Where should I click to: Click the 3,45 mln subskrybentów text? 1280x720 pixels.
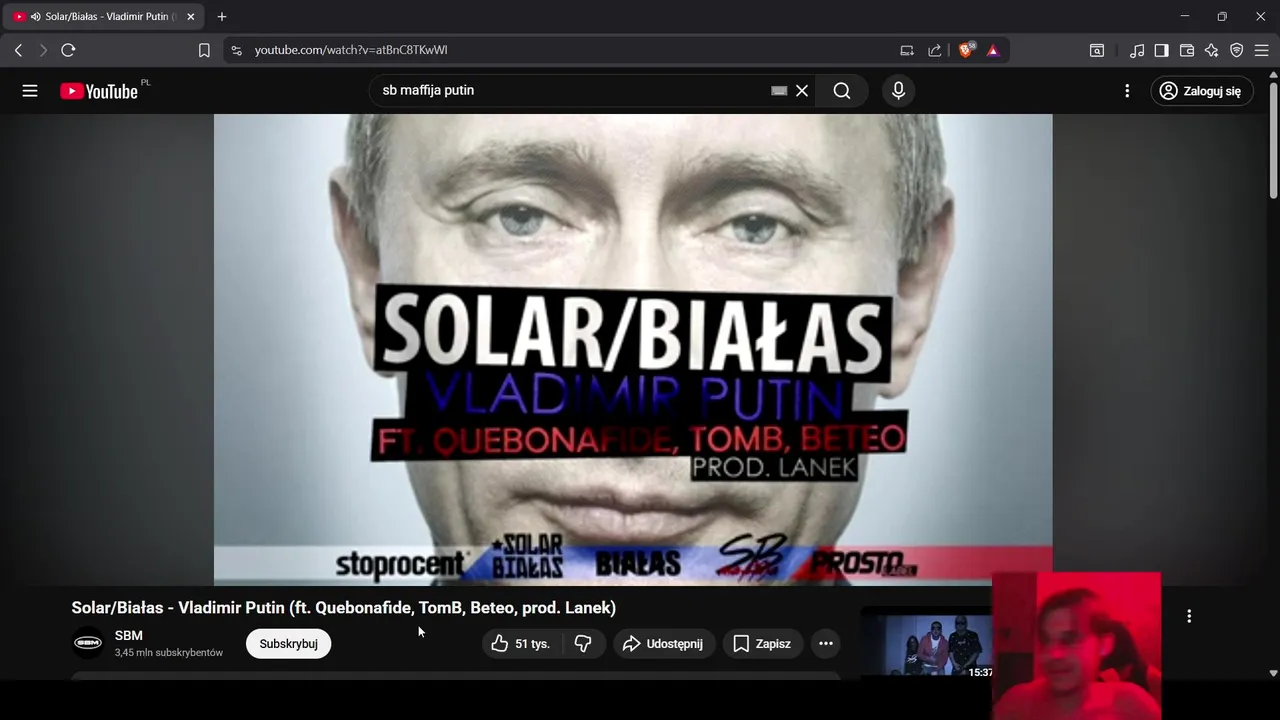pos(169,653)
